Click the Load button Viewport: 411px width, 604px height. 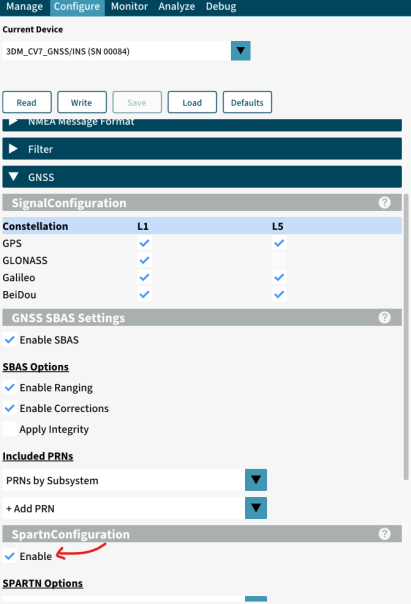coord(192,102)
